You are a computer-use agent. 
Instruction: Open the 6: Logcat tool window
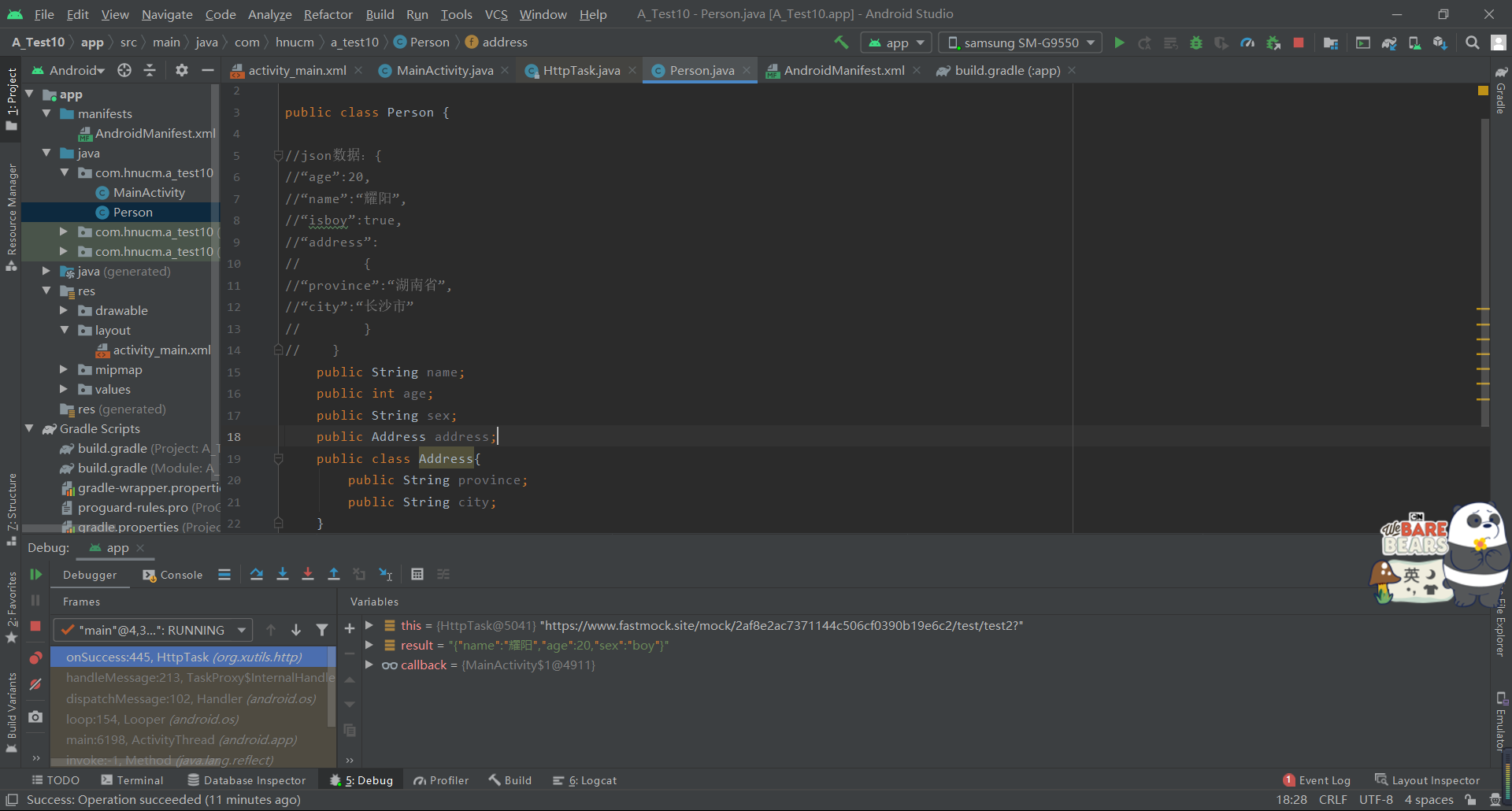pos(584,780)
